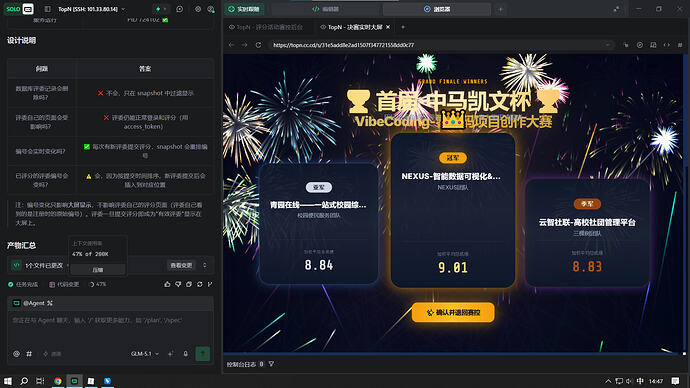
Task: Regenerate the response with refresh icon
Action: pyautogui.click(x=200, y=285)
